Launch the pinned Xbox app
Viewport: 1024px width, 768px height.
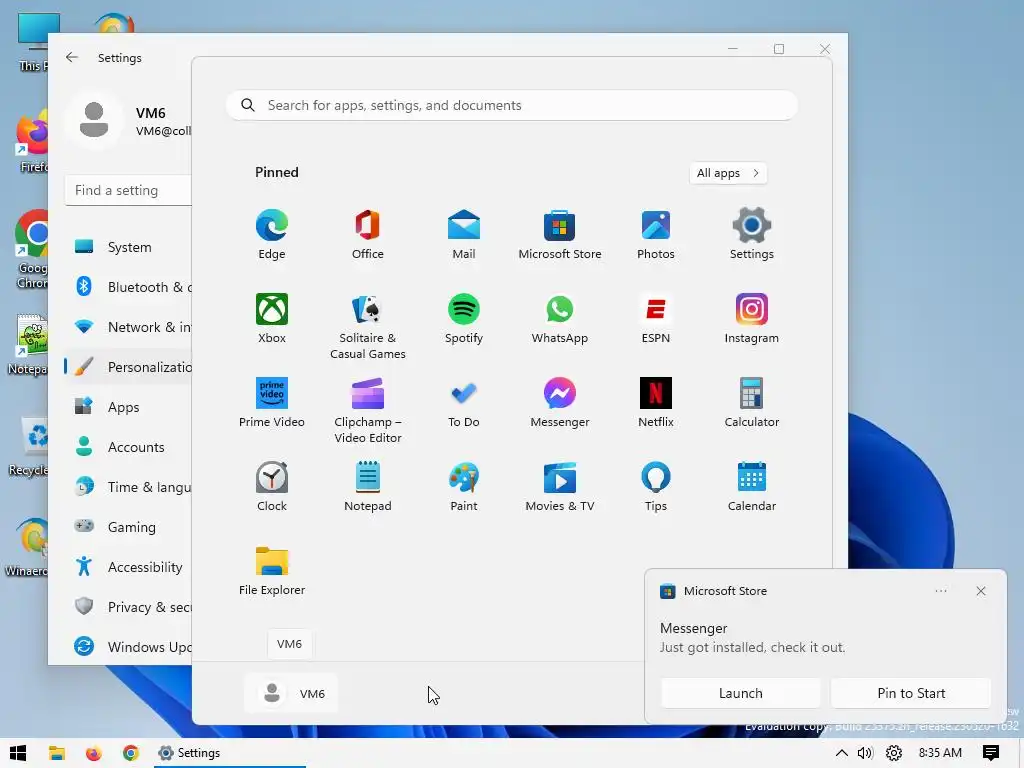(272, 319)
